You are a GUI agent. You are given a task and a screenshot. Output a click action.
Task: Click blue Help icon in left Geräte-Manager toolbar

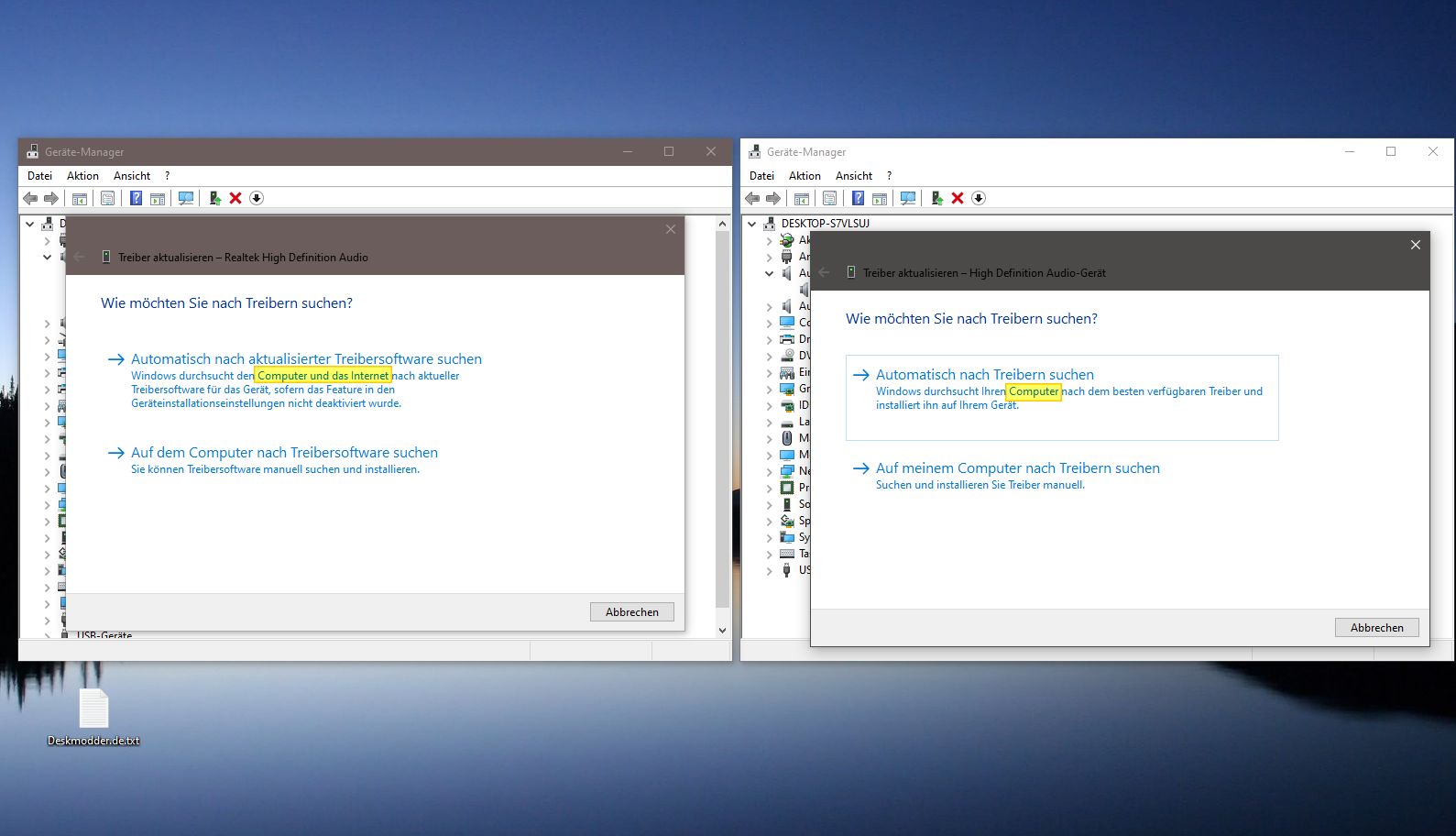click(x=136, y=198)
